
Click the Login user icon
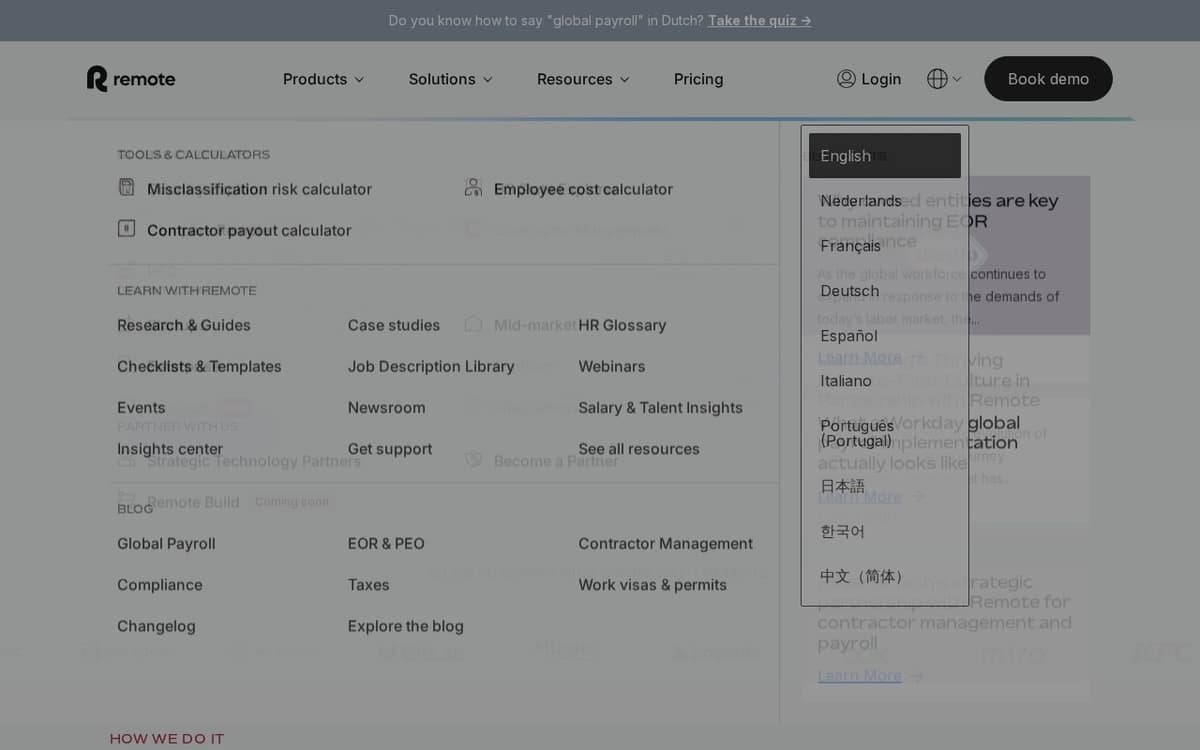846,79
